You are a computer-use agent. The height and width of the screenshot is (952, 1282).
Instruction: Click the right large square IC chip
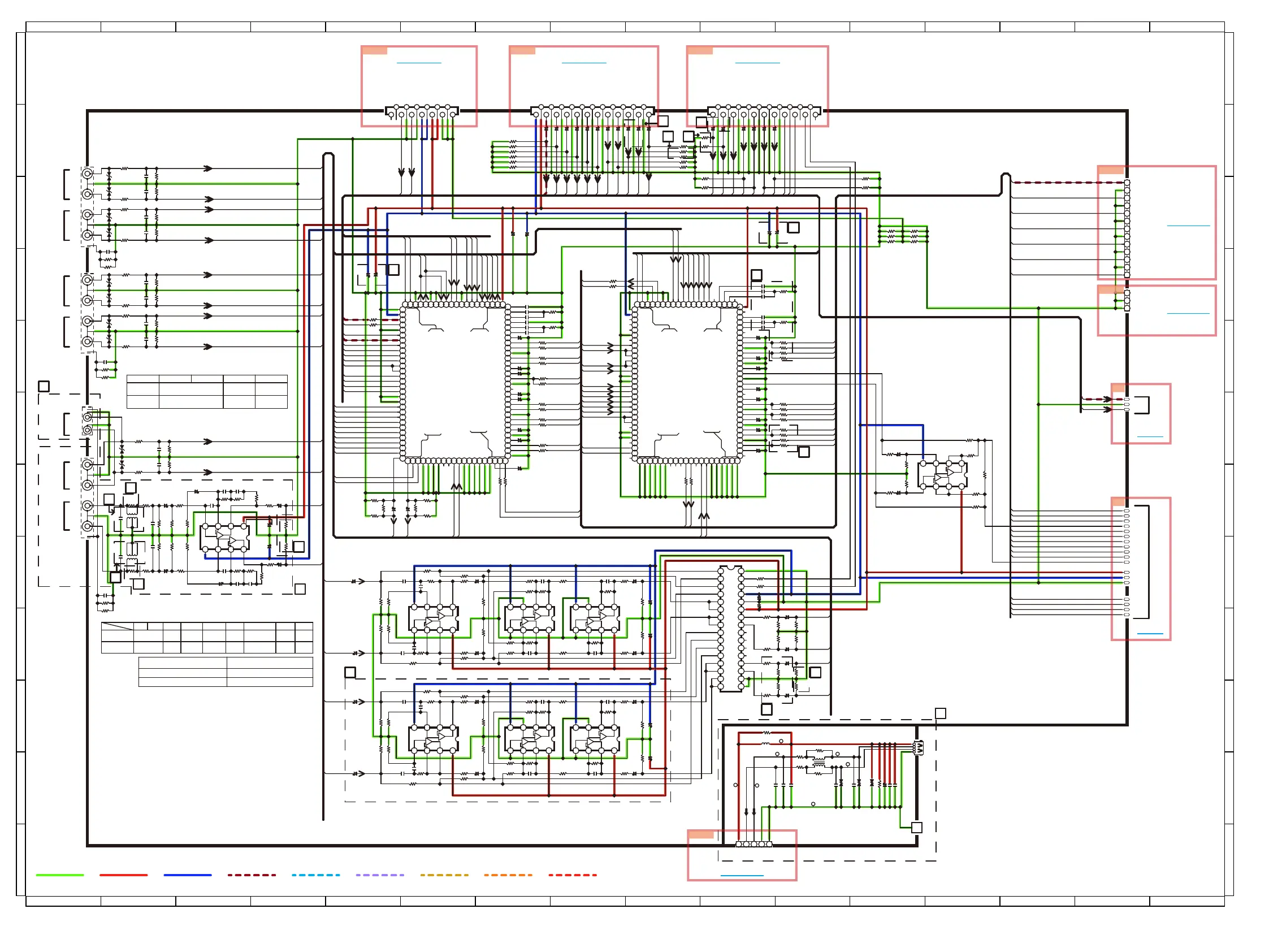tap(687, 382)
